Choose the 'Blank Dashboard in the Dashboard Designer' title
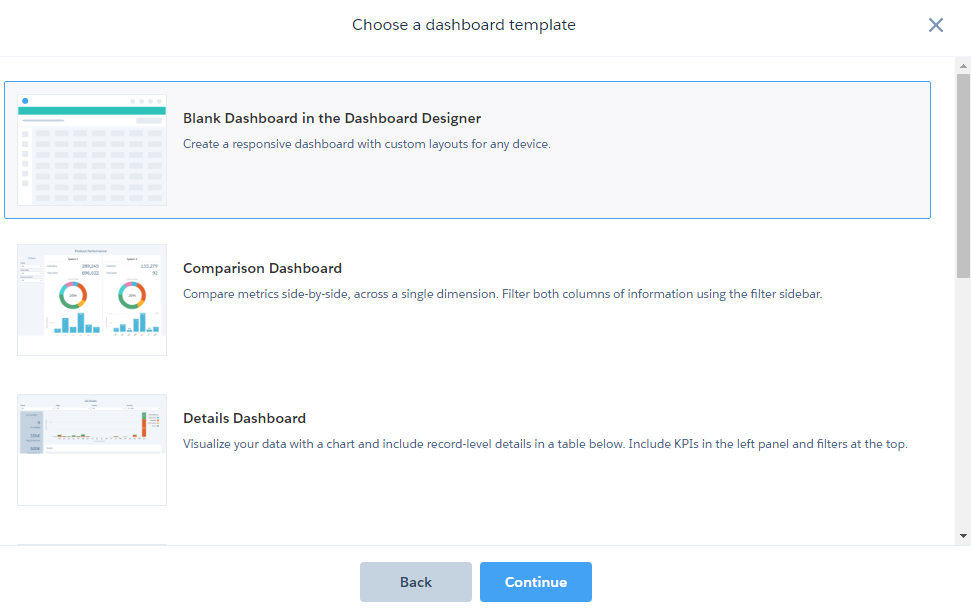The image size is (971, 614). point(332,118)
